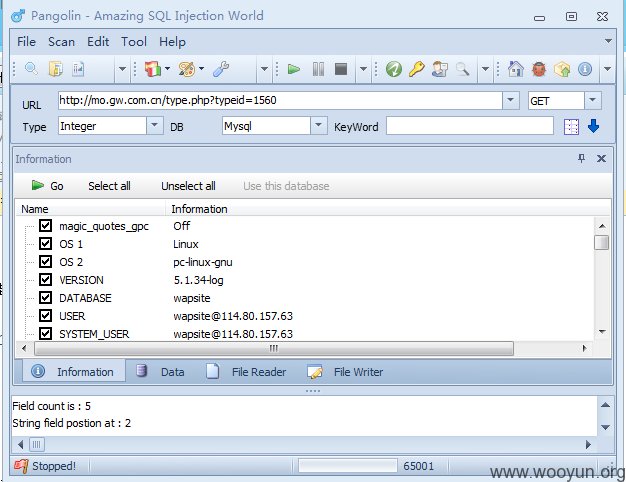Click the magnifier scan icon in toolbar
The height and width of the screenshot is (482, 626).
pyautogui.click(x=31, y=69)
